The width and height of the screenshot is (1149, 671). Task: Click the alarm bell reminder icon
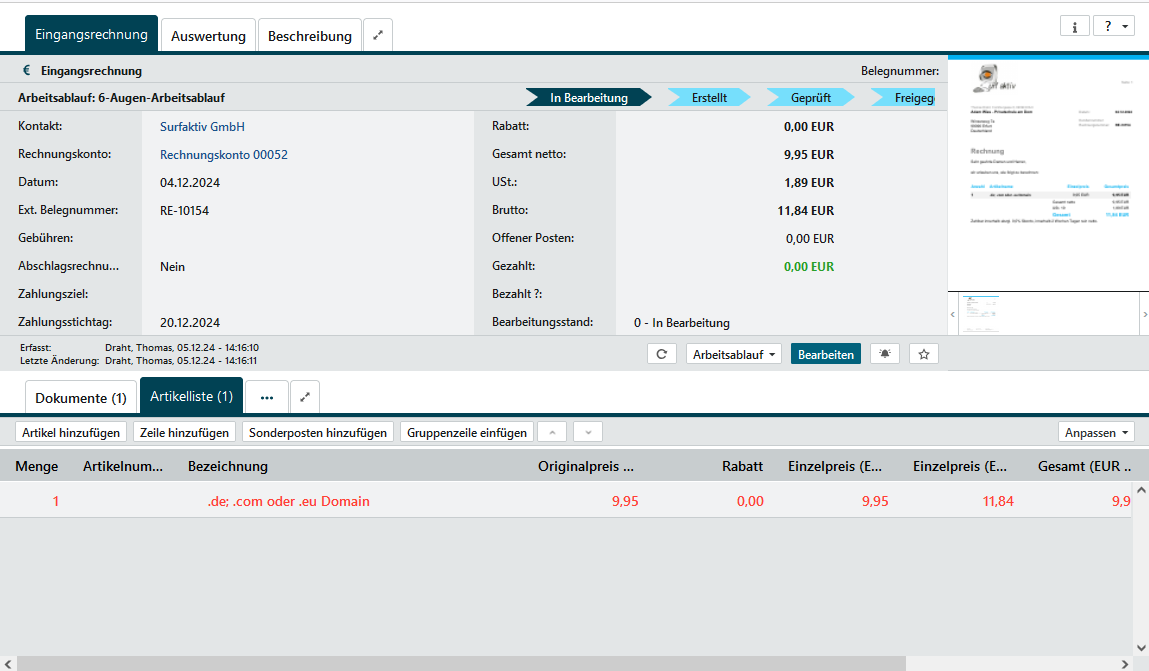[885, 354]
